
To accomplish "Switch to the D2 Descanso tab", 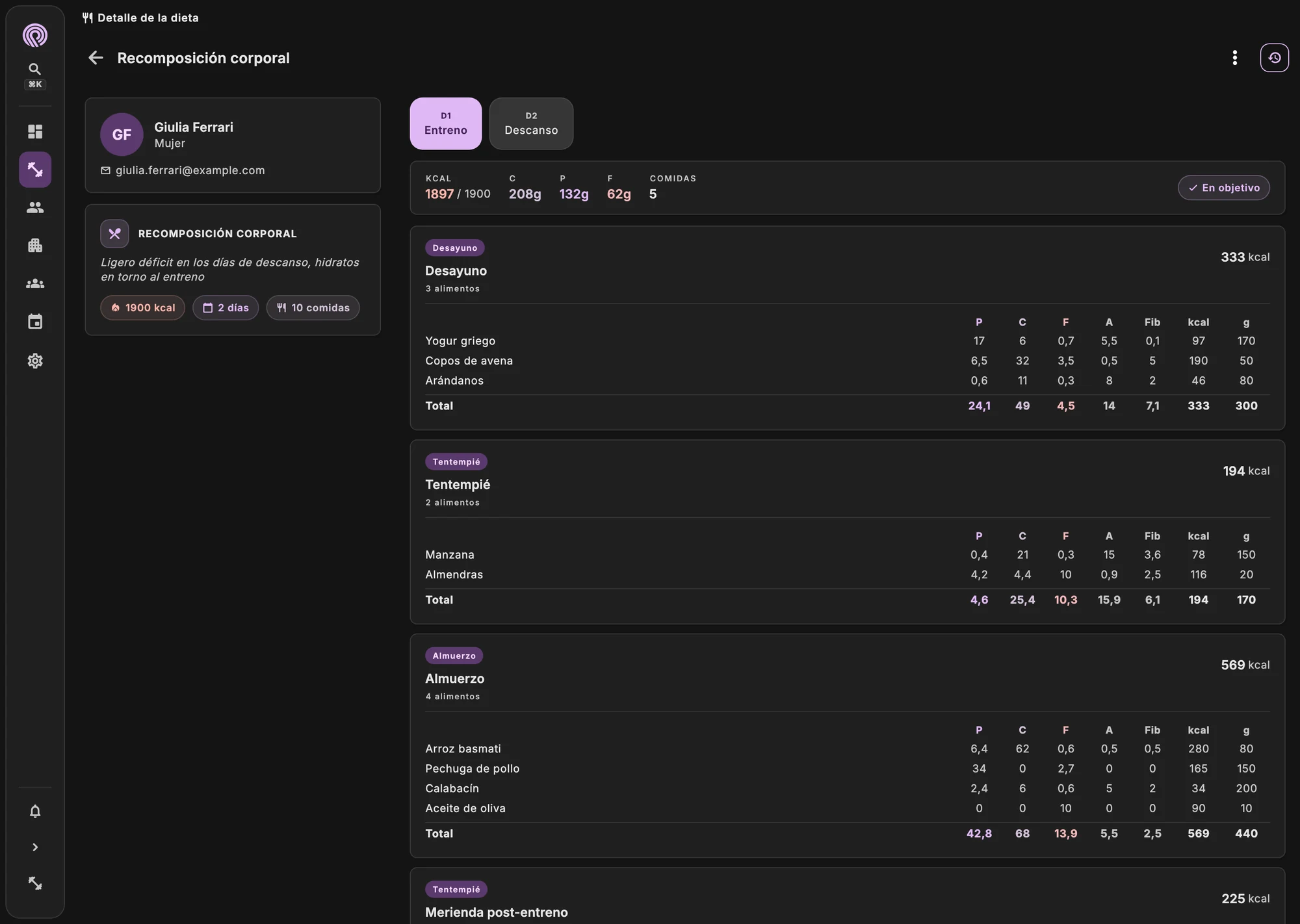I will point(531,123).
